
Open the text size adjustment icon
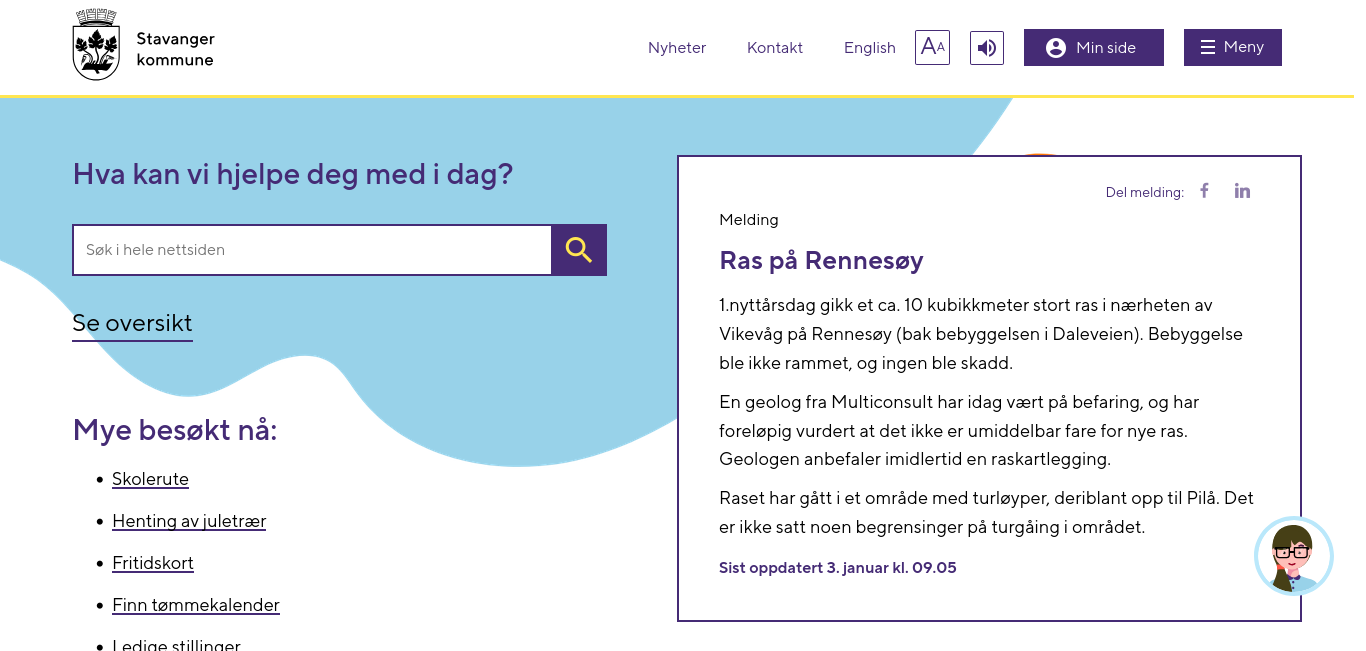coord(932,47)
